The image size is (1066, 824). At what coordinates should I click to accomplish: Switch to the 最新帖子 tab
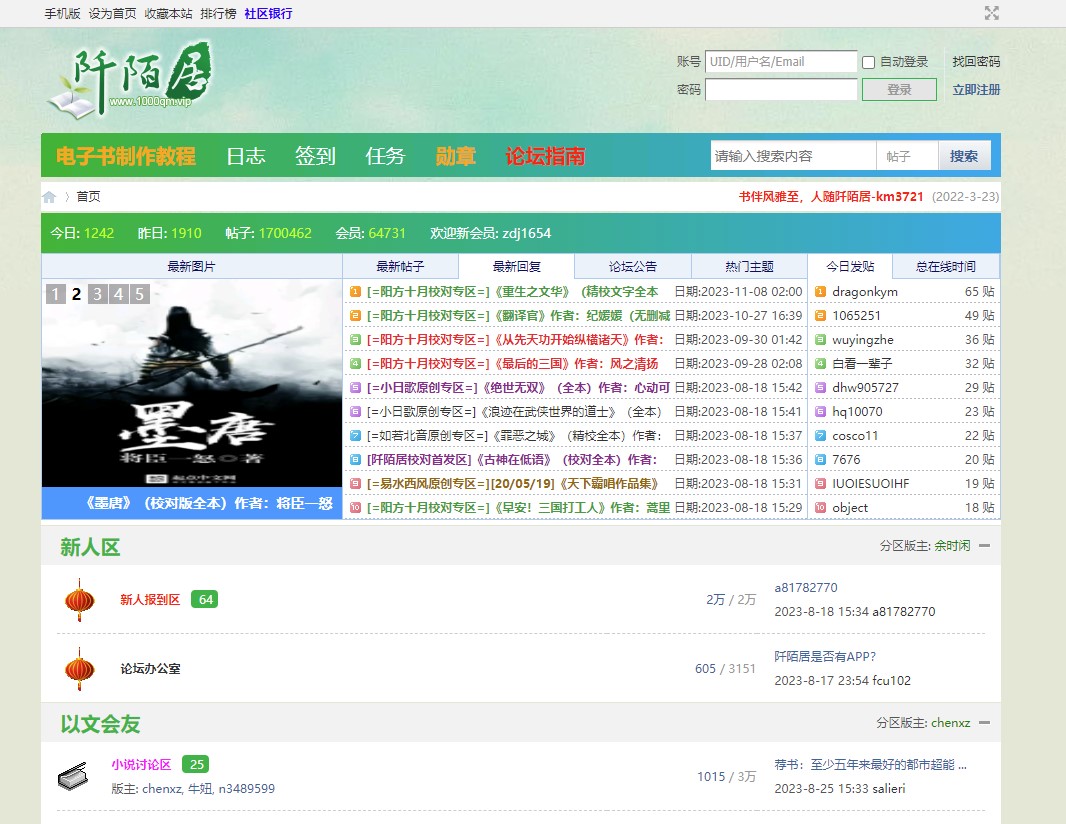point(400,267)
